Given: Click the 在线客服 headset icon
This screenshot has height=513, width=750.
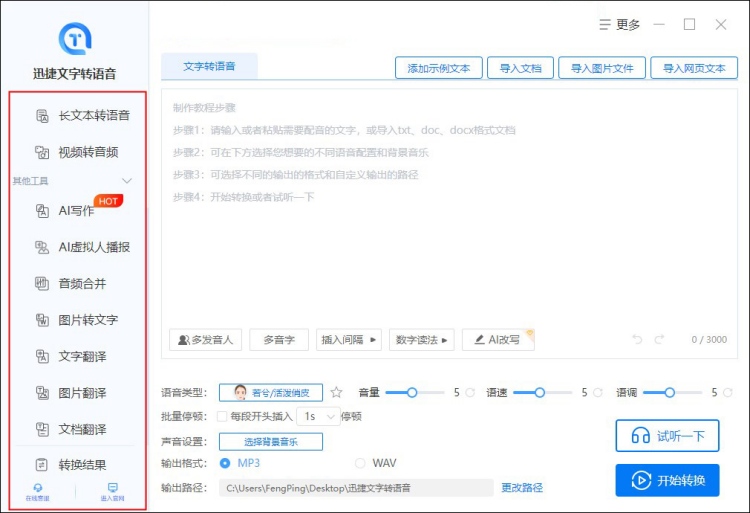Looking at the screenshot, I should point(38,488).
